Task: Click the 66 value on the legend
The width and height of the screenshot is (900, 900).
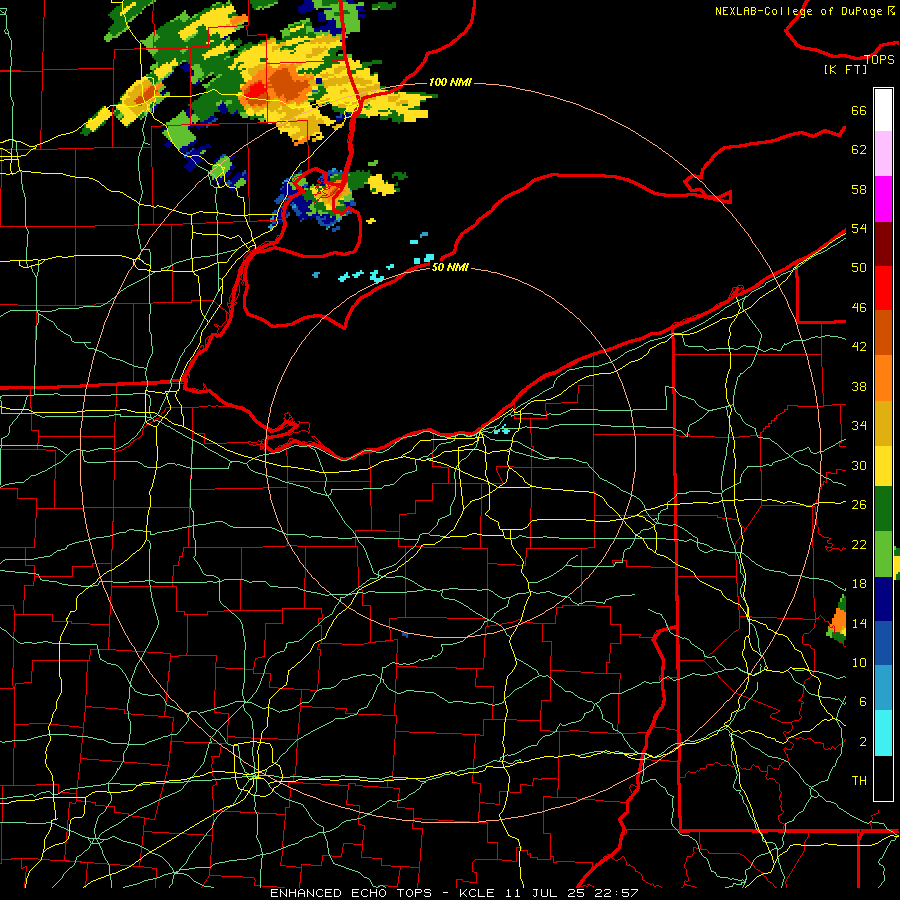Action: [x=859, y=110]
